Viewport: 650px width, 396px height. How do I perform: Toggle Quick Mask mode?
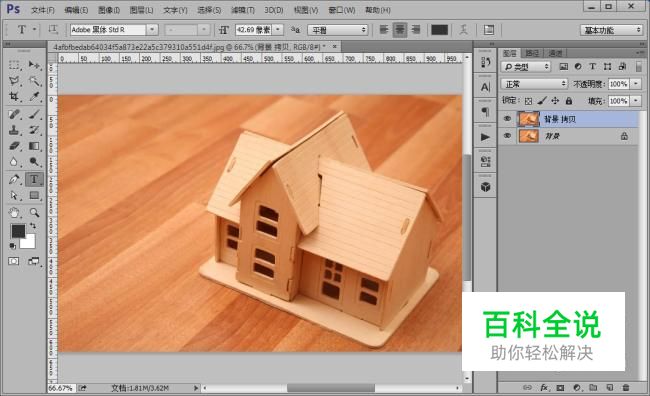point(14,261)
